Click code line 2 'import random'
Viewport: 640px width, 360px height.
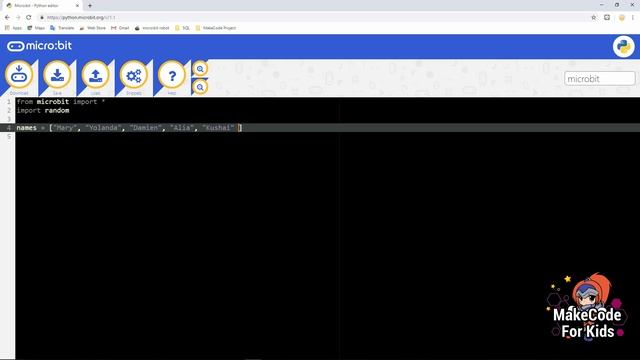pyautogui.click(x=43, y=111)
